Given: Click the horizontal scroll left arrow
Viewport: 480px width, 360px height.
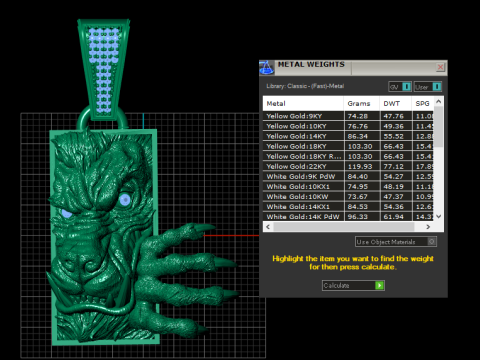Looking at the screenshot, I should coord(268,227).
